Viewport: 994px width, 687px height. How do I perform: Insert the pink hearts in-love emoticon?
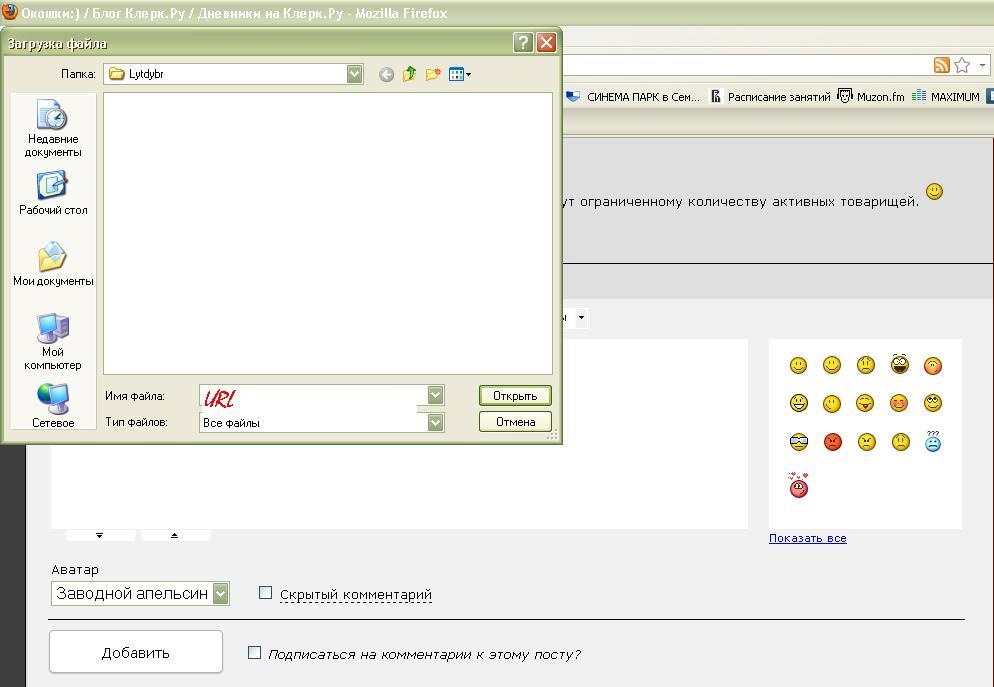(799, 485)
